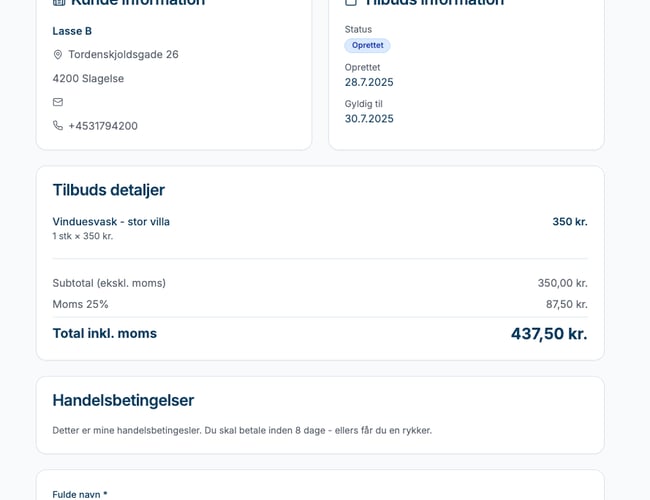The width and height of the screenshot is (650, 500).
Task: Click the subtotal amount 350,00 kr.
Action: (x=563, y=283)
